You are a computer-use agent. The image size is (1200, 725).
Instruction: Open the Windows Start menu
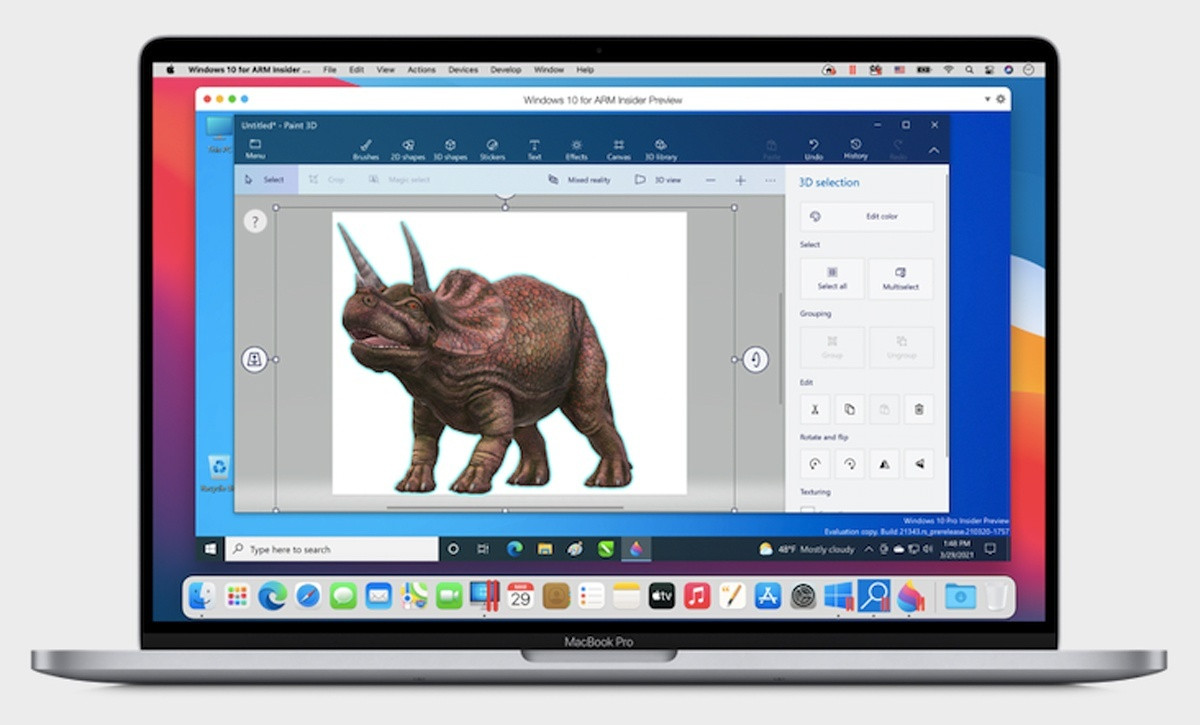[x=211, y=549]
